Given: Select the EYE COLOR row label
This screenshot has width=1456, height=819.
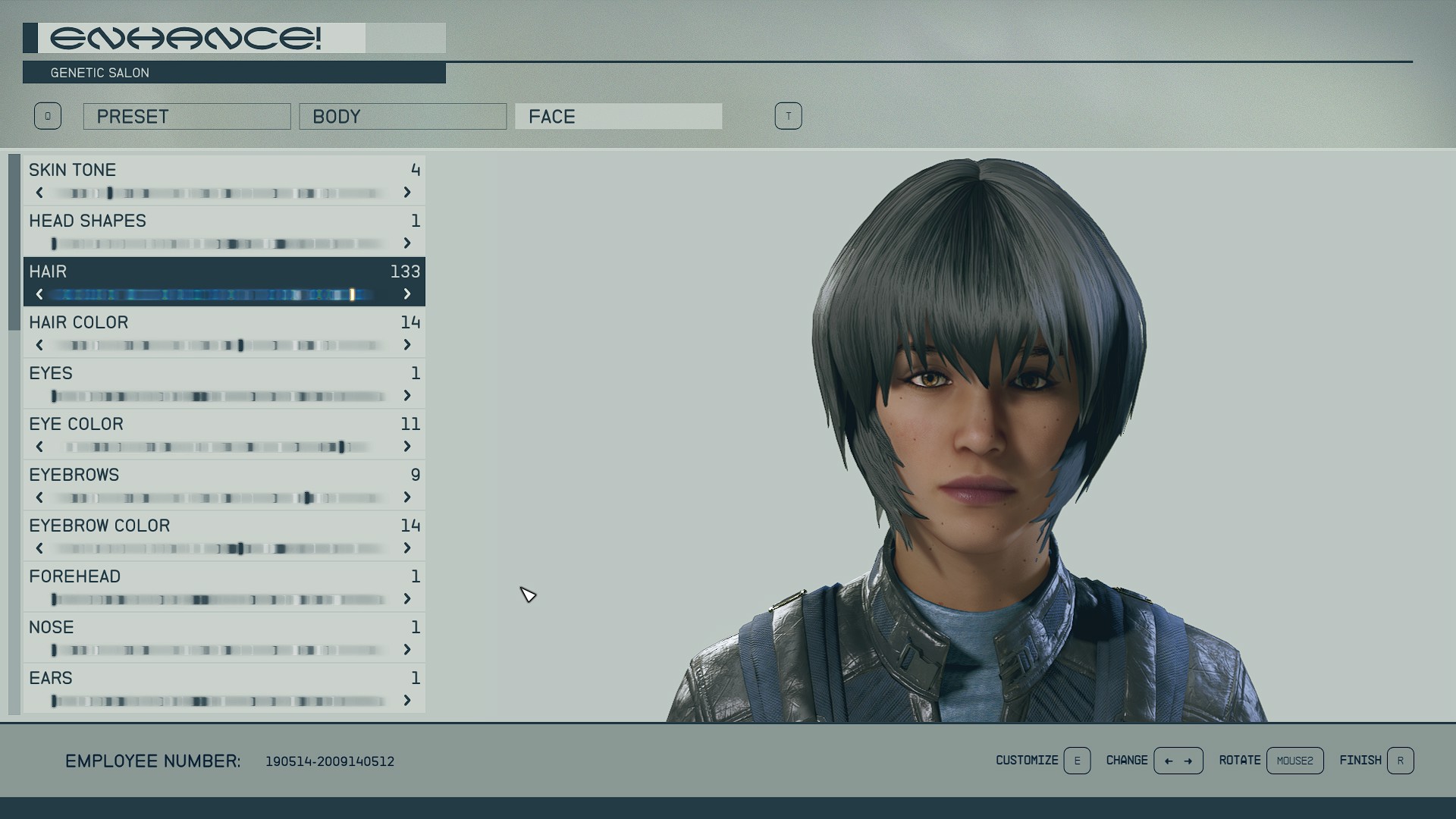Looking at the screenshot, I should pos(76,424).
